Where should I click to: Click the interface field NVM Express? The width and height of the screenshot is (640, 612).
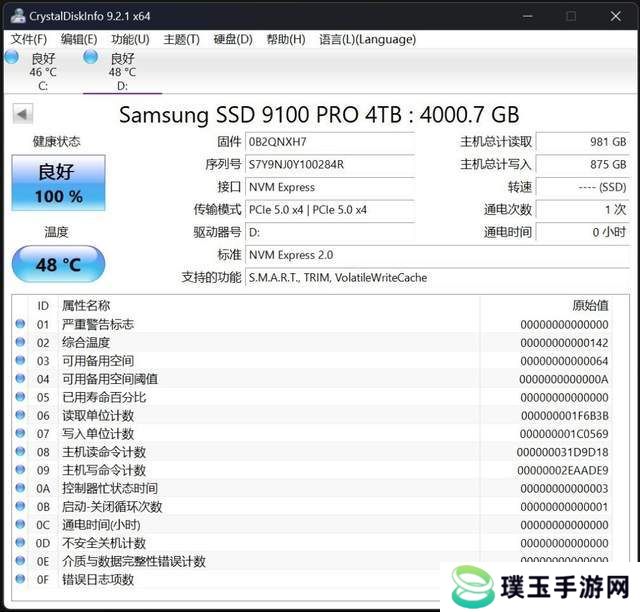(x=330, y=187)
